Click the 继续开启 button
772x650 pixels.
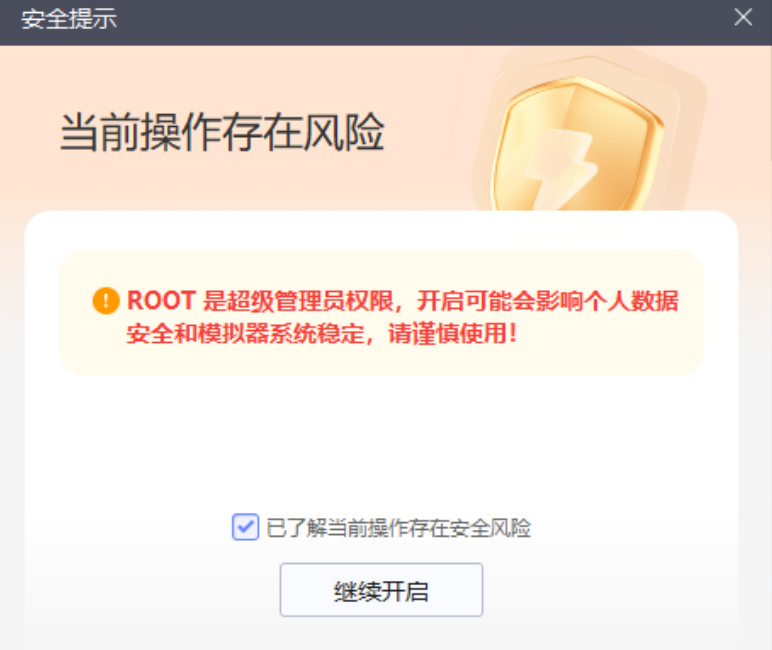381,590
